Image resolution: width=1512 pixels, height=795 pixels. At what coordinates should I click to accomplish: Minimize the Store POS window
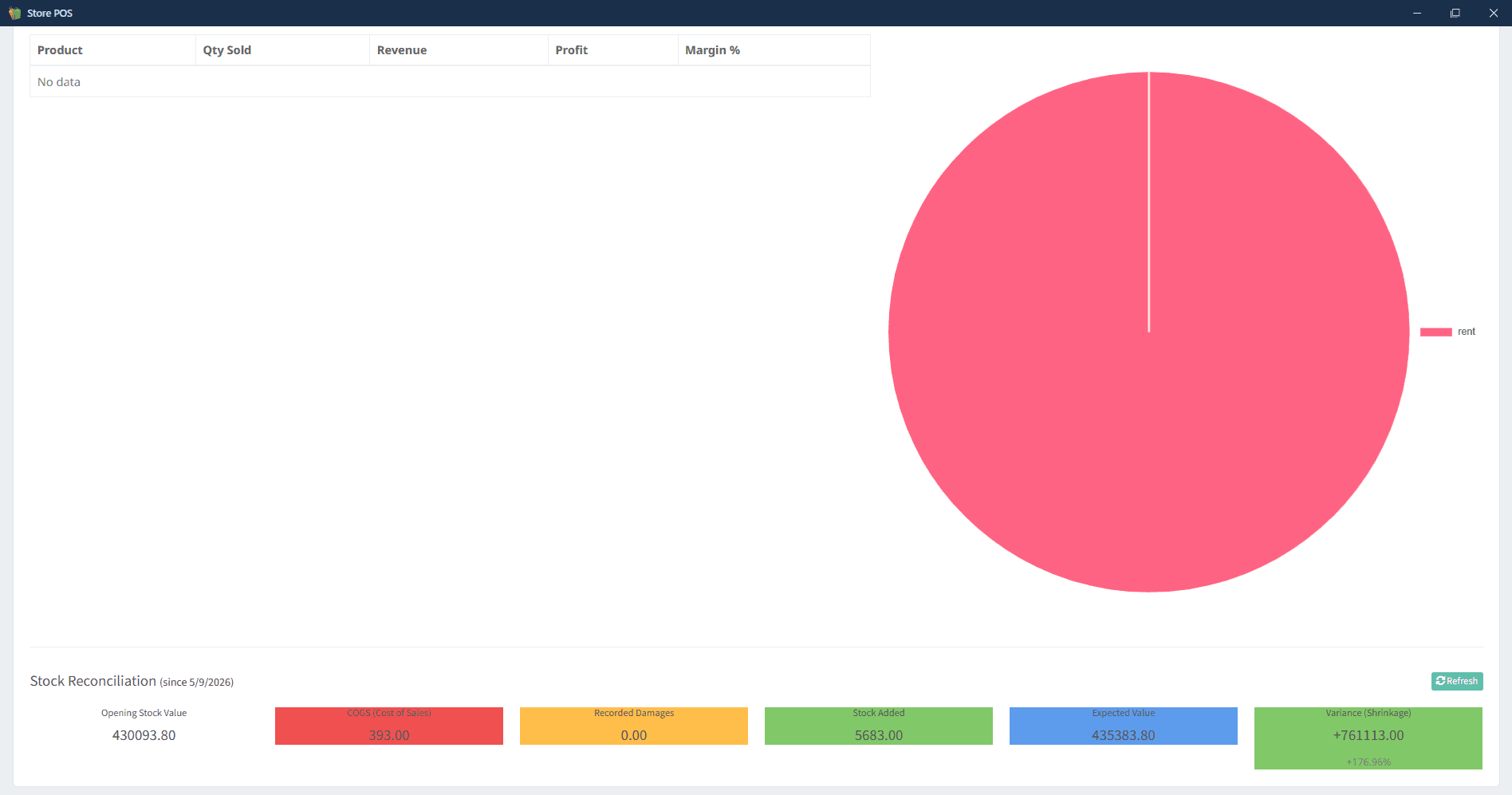click(1417, 13)
